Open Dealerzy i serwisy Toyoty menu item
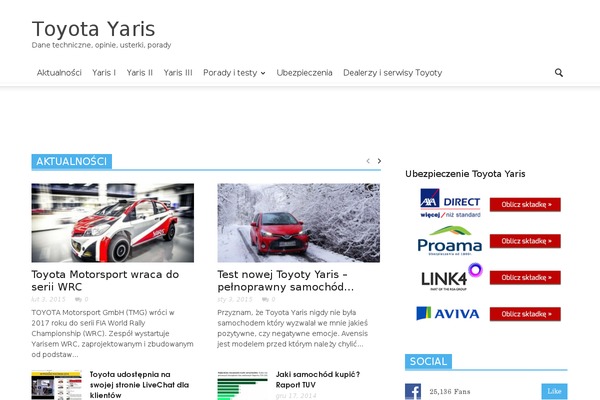The height and width of the screenshot is (400, 600). tap(393, 73)
